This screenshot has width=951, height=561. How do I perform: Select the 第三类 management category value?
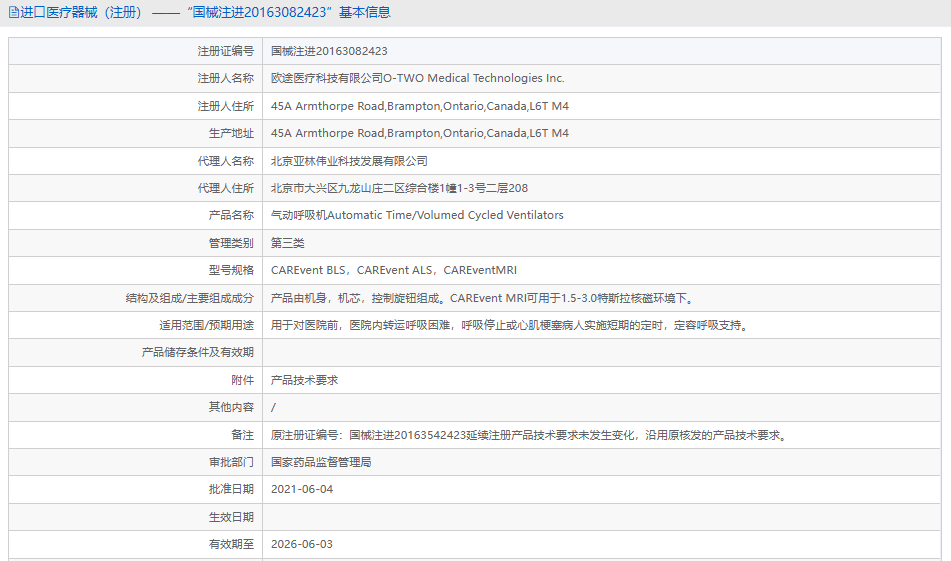click(287, 243)
